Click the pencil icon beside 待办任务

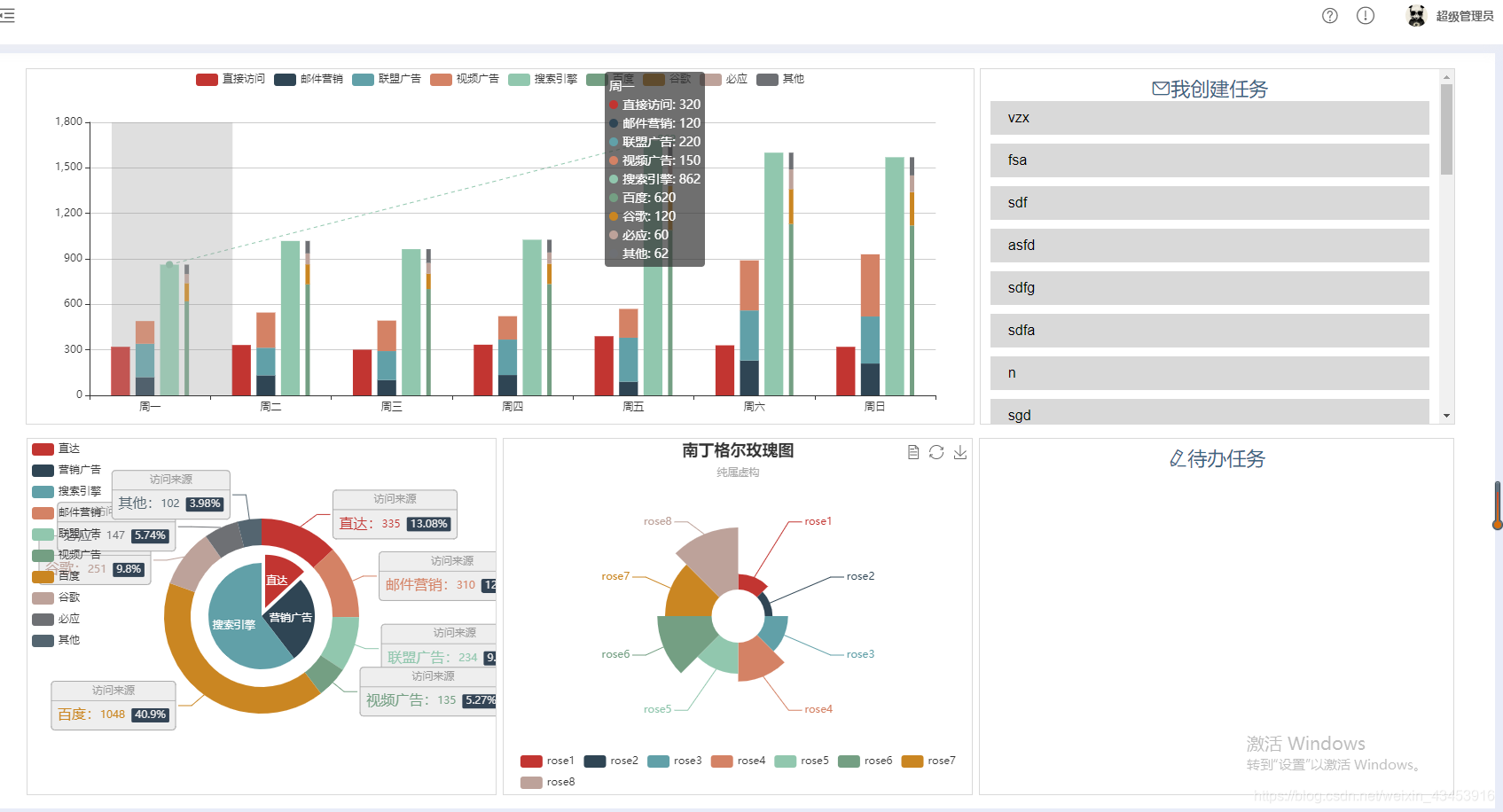(x=1177, y=458)
